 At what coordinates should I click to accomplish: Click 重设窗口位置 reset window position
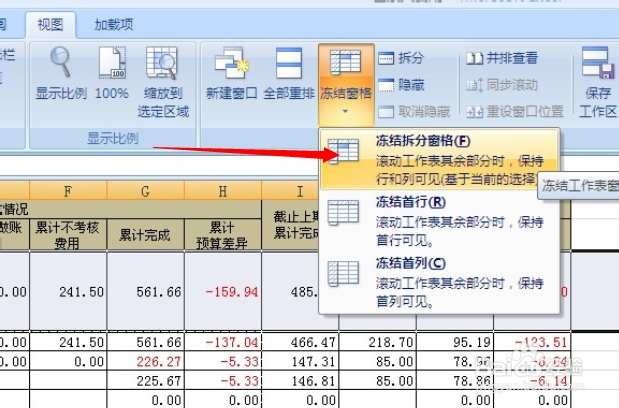pyautogui.click(x=514, y=112)
